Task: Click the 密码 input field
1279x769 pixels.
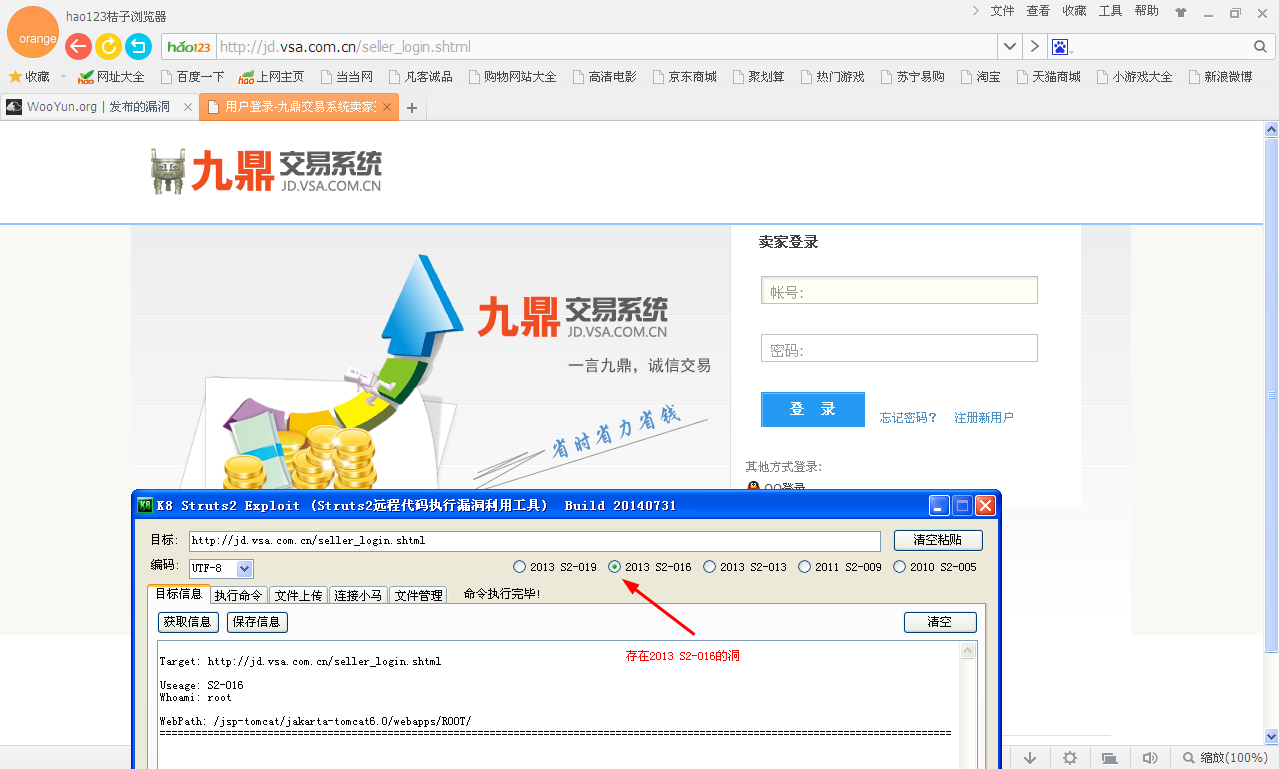Action: 899,348
